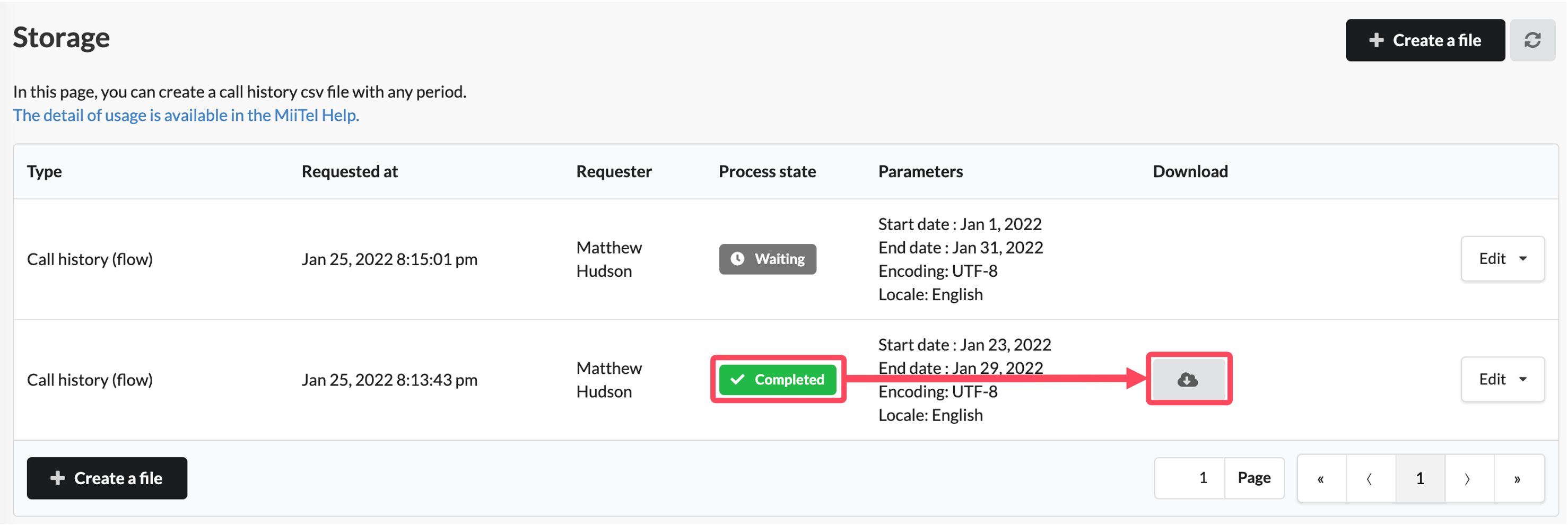The height and width of the screenshot is (525, 1568).
Task: Go to next page arrow
Action: tap(1469, 479)
